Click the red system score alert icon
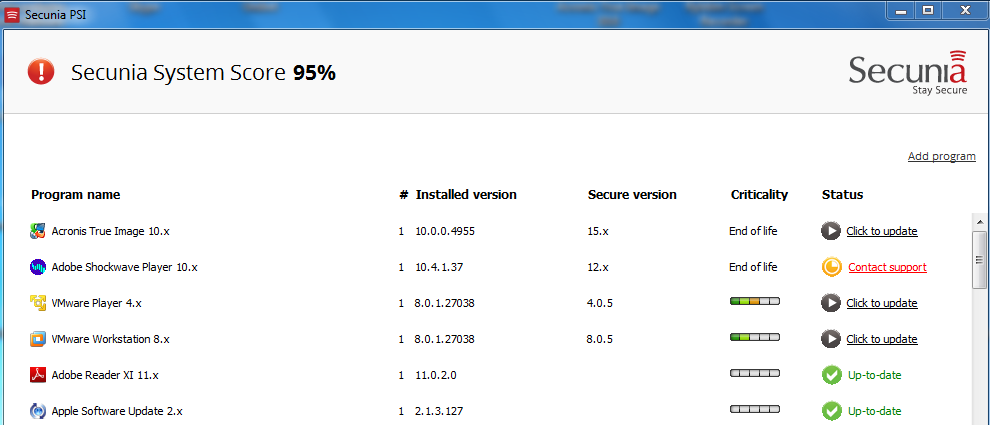 click(41, 72)
